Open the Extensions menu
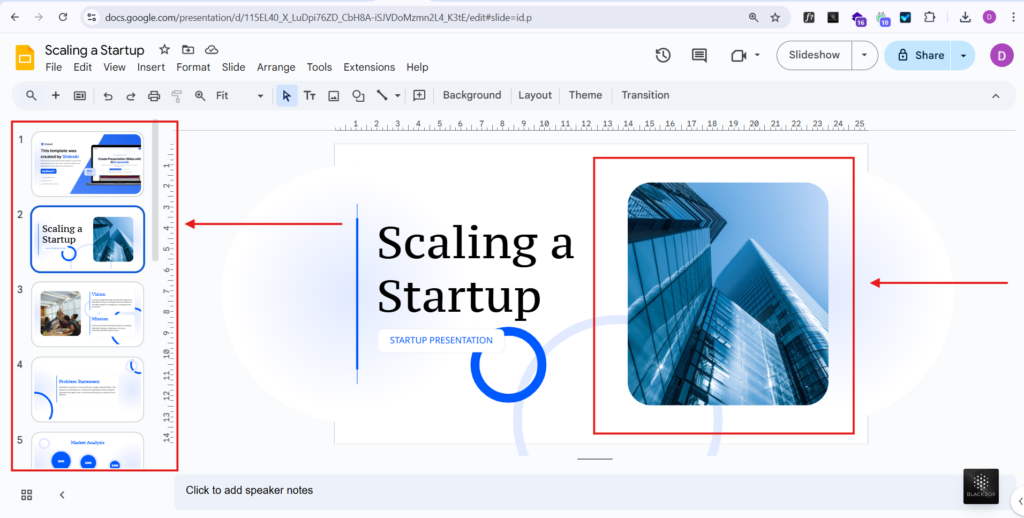Image resolution: width=1024 pixels, height=518 pixels. click(369, 67)
